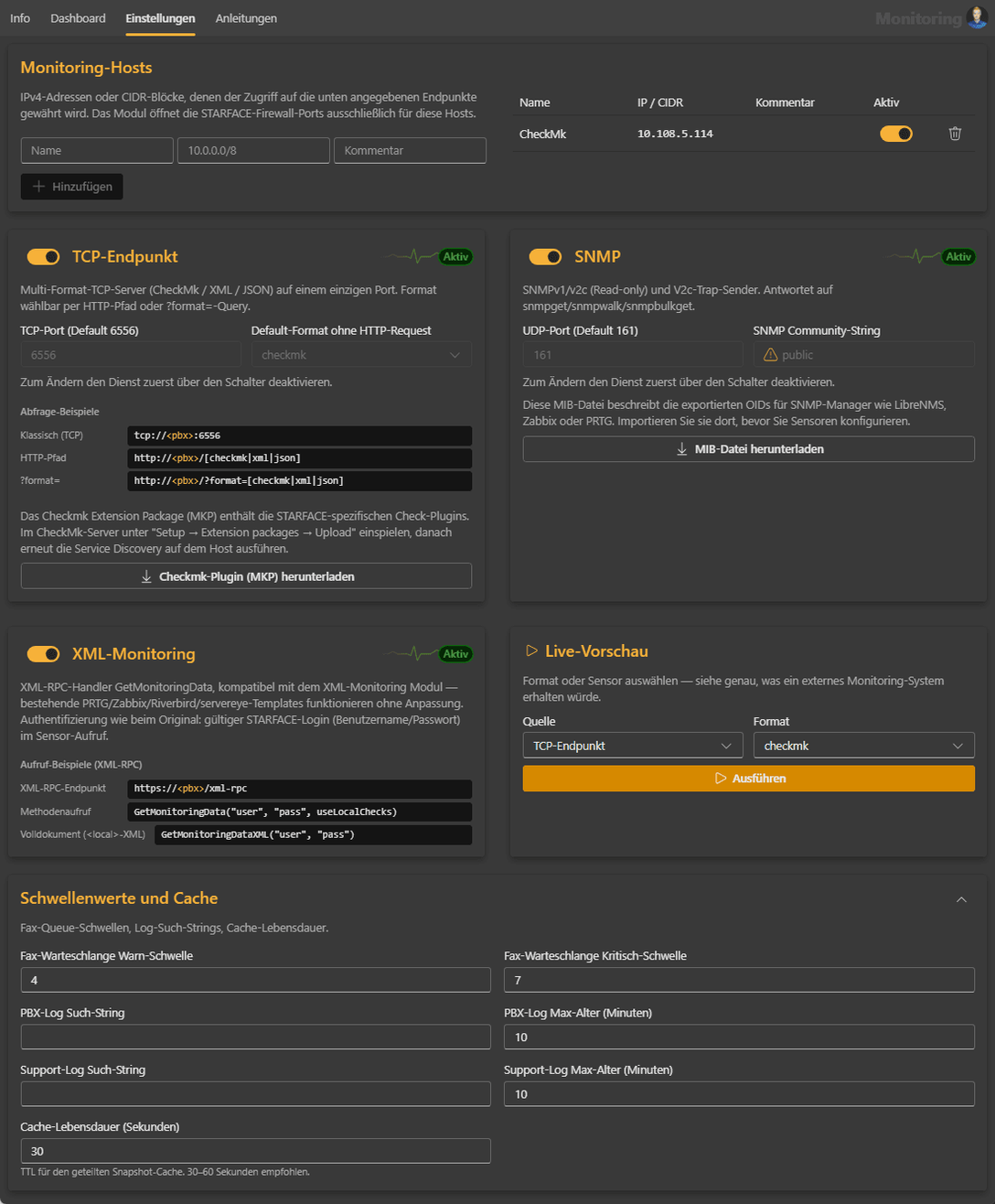This screenshot has width=995, height=1204.
Task: Toggle the XML-Monitoring service switch
Action: (x=43, y=654)
